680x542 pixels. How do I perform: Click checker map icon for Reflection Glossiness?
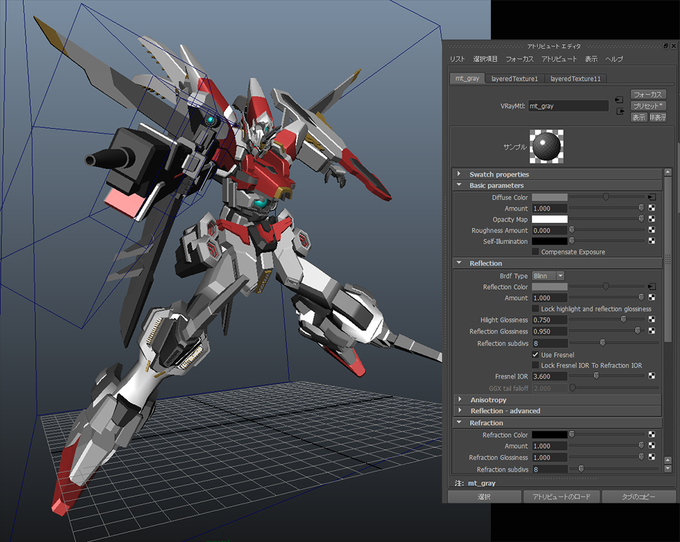coord(651,331)
